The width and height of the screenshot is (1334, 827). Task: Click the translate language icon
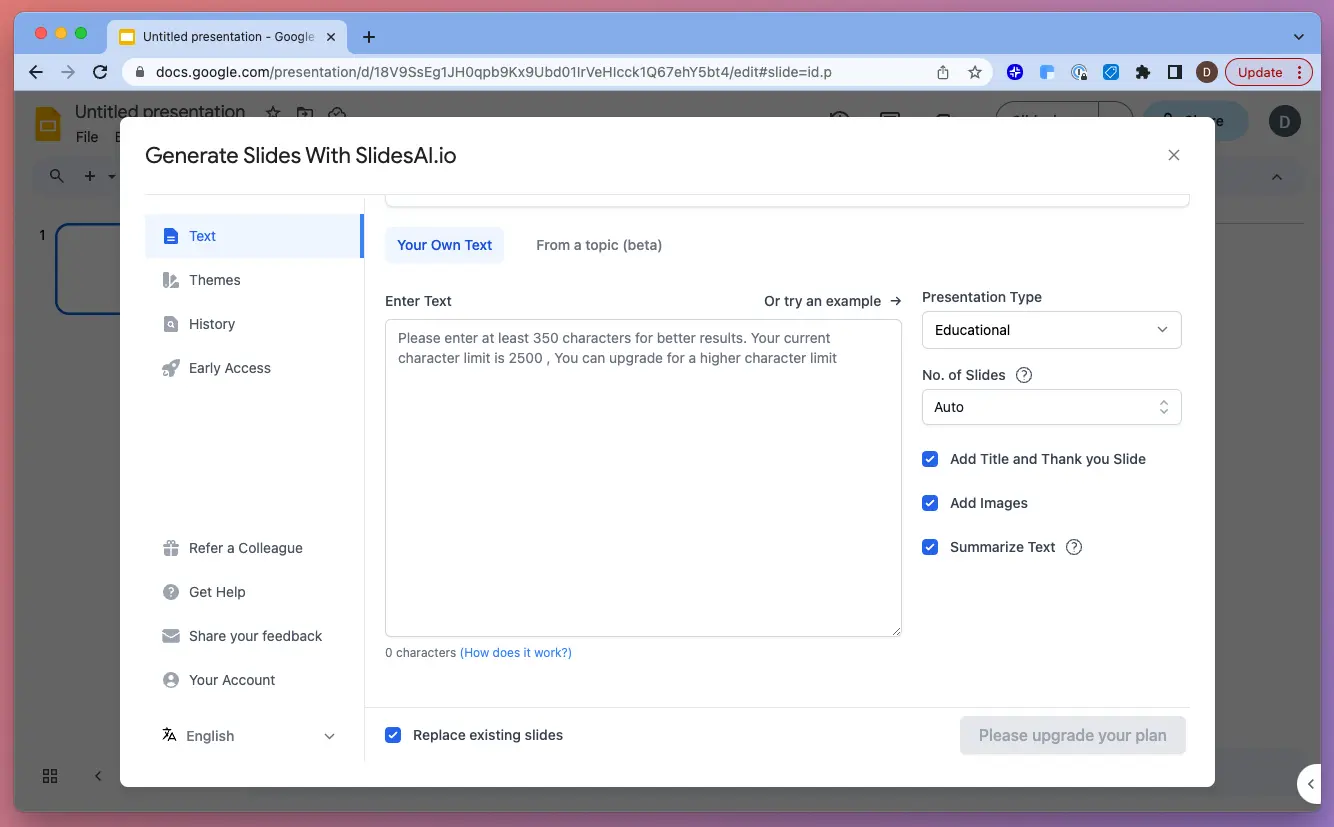pos(169,735)
